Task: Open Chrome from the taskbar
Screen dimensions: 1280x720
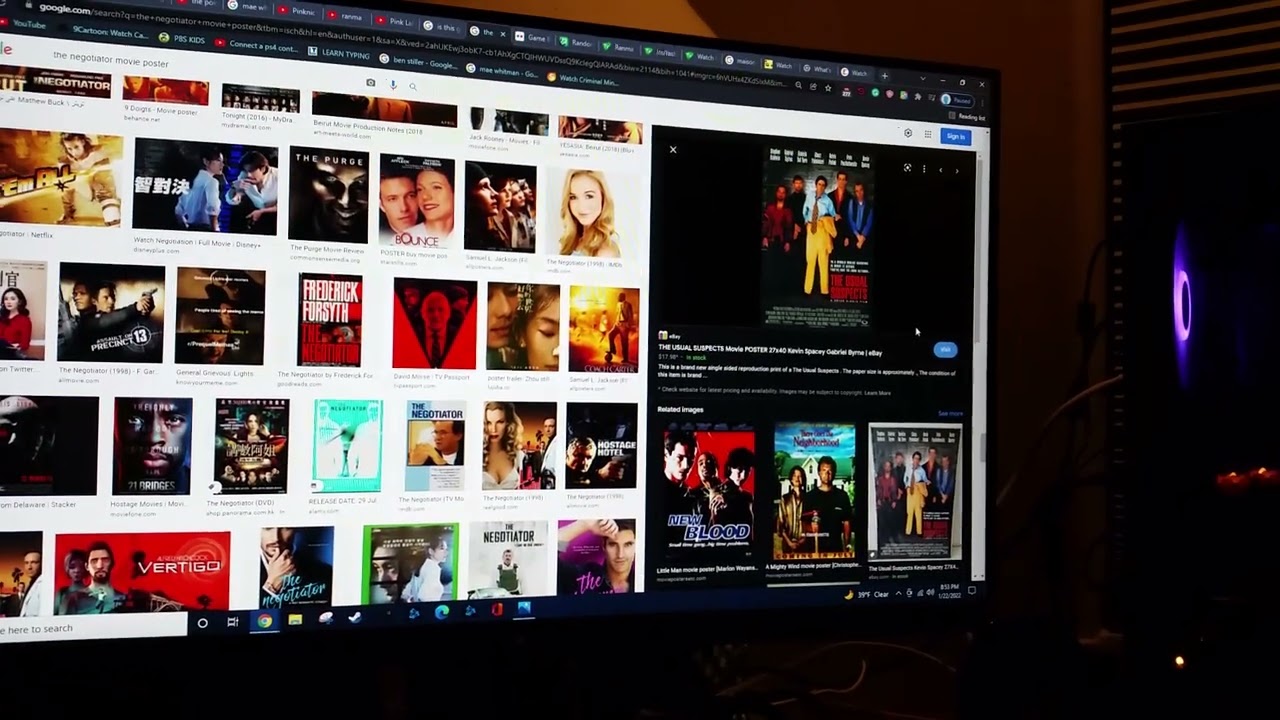Action: pos(264,621)
